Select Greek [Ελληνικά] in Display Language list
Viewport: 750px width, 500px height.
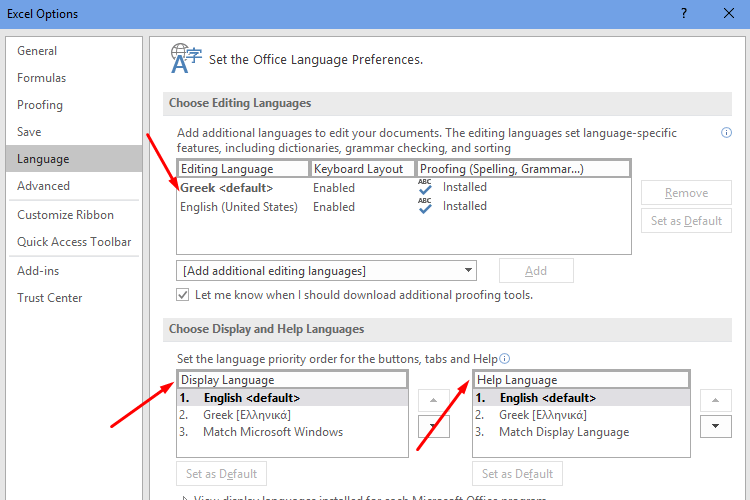click(293, 415)
